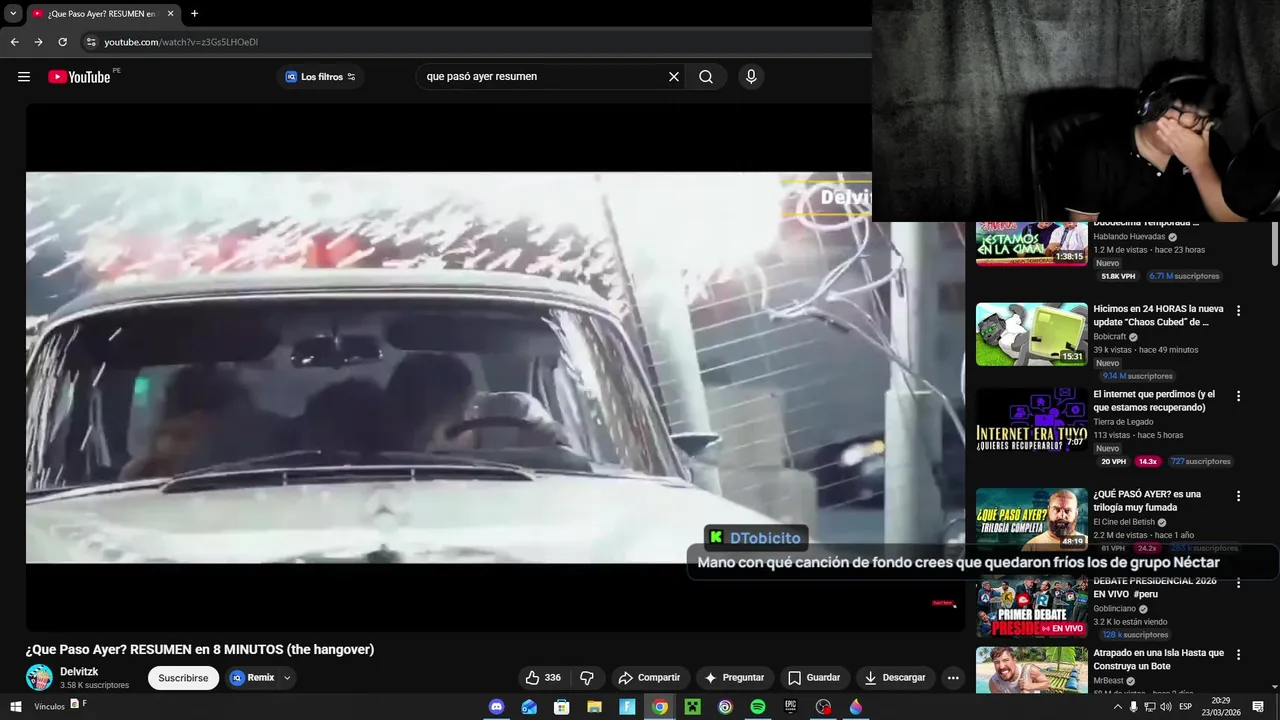Open Microsoft Store from the taskbar

pyautogui.click(x=562, y=707)
